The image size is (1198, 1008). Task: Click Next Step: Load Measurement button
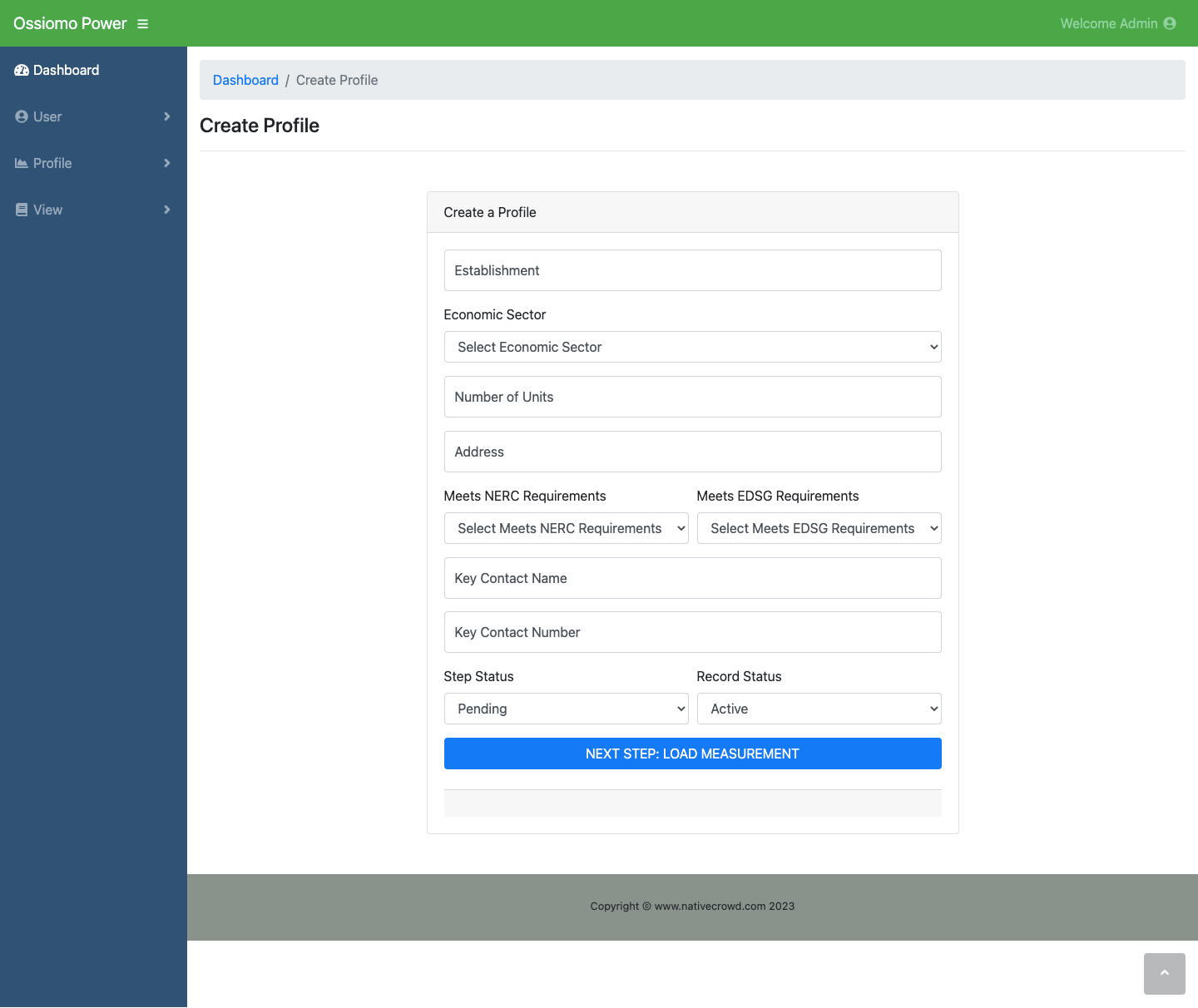coord(693,754)
